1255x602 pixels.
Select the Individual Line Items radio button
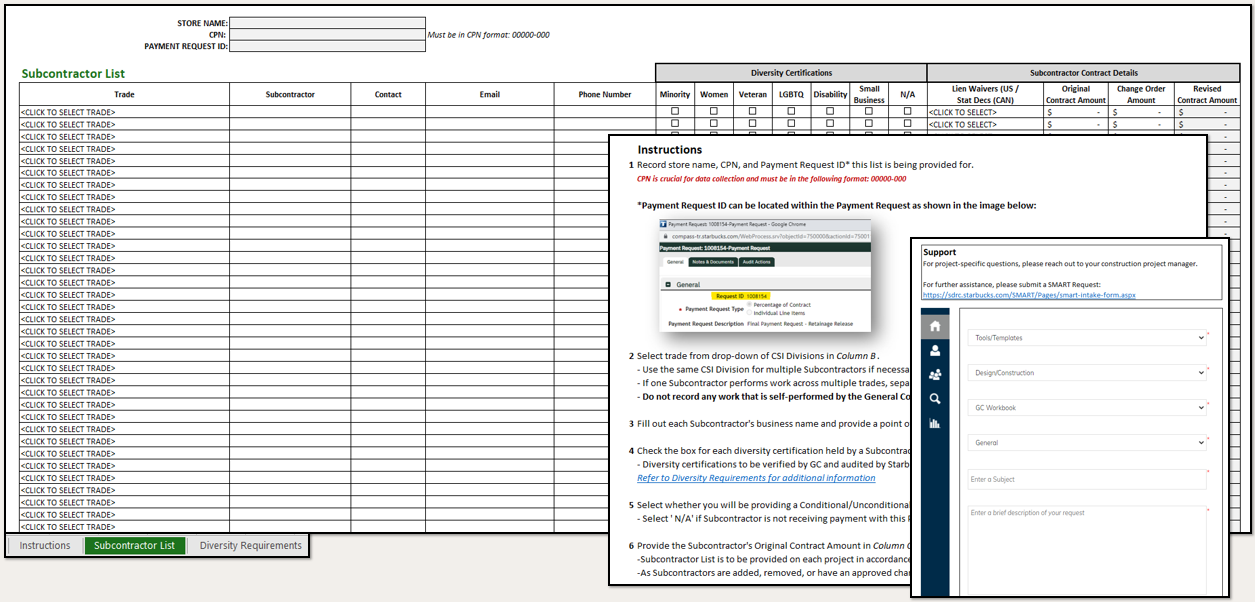[747, 313]
